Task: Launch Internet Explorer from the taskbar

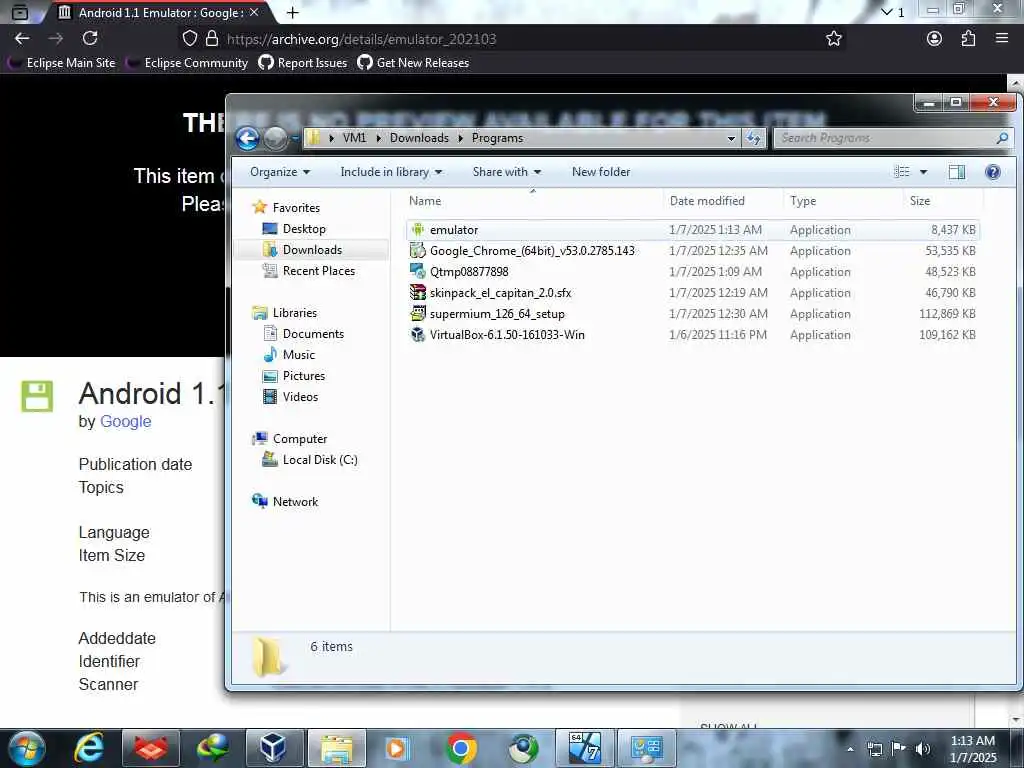Action: point(89,748)
